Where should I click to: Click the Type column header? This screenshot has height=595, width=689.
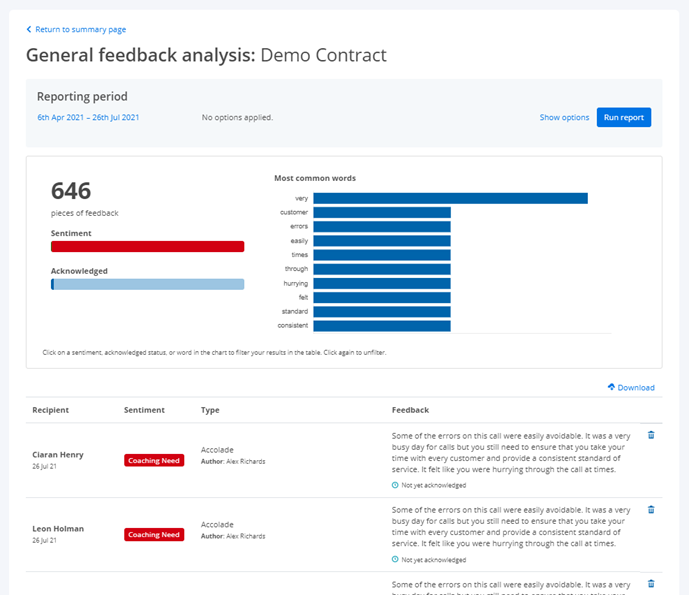tap(210, 410)
